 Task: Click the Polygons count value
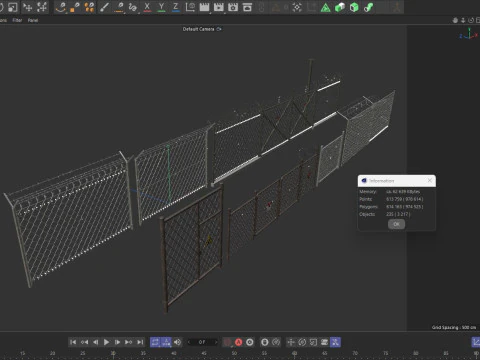pyautogui.click(x=405, y=207)
